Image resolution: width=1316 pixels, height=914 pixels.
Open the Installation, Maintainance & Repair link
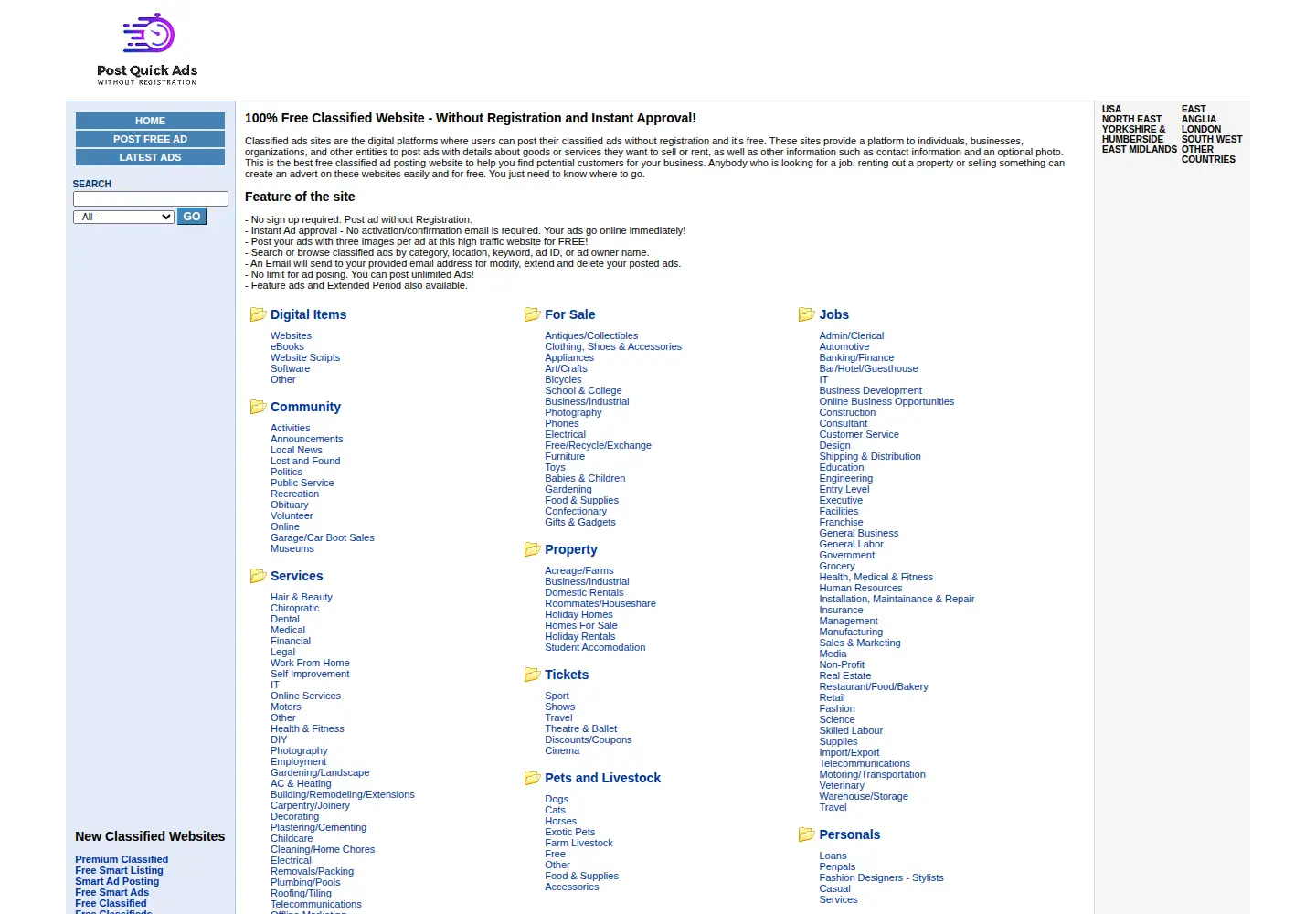click(x=897, y=599)
